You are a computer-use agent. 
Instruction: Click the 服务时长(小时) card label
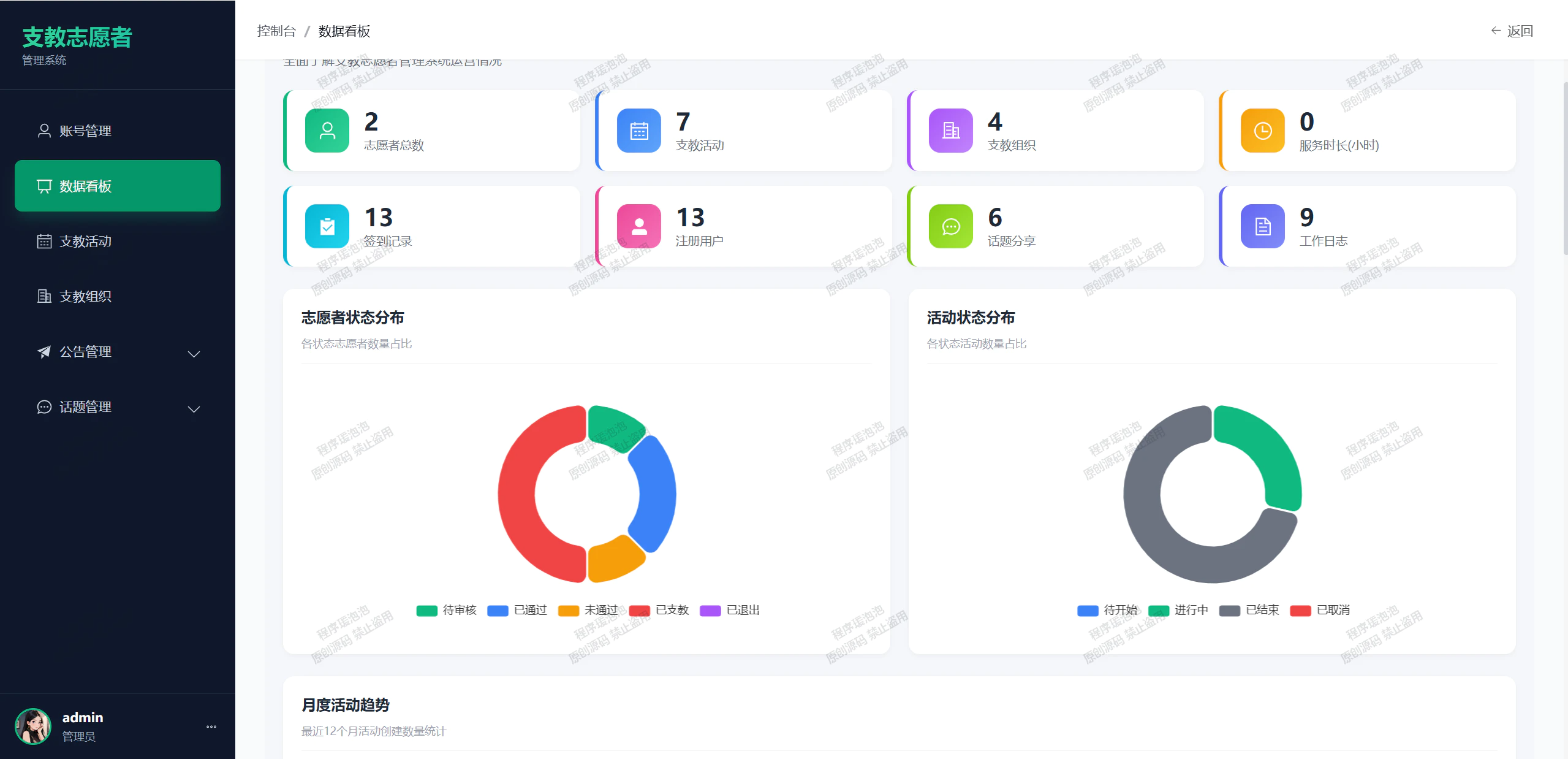pos(1339,145)
